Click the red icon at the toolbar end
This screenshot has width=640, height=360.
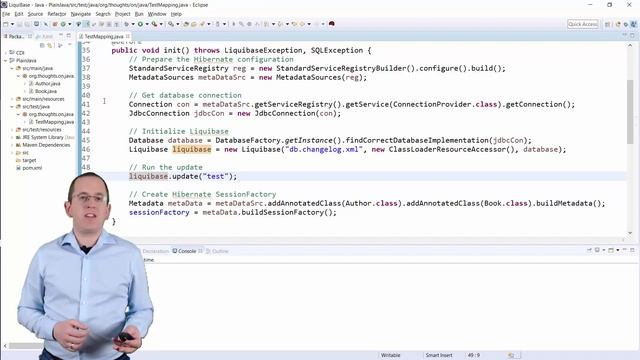point(331,24)
